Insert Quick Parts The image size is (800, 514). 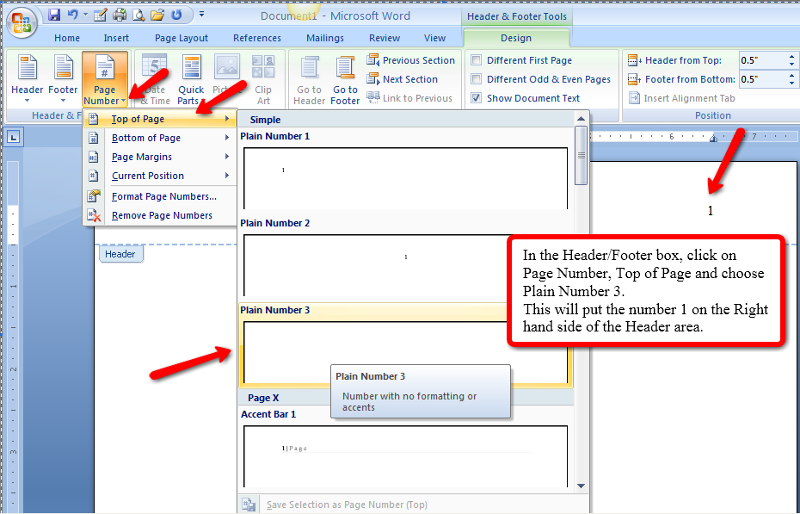tap(191, 79)
